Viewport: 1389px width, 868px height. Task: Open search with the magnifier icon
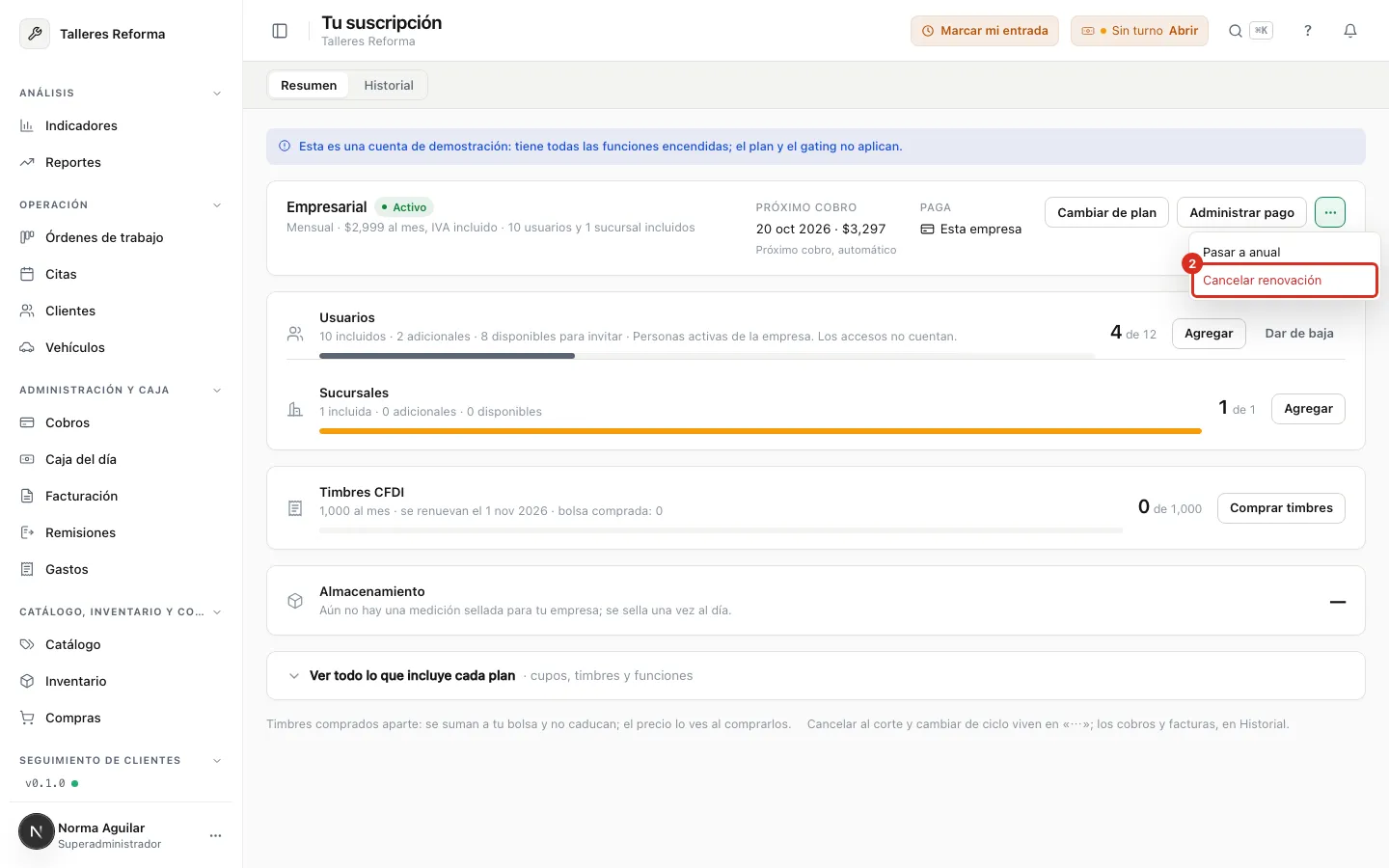click(x=1235, y=31)
